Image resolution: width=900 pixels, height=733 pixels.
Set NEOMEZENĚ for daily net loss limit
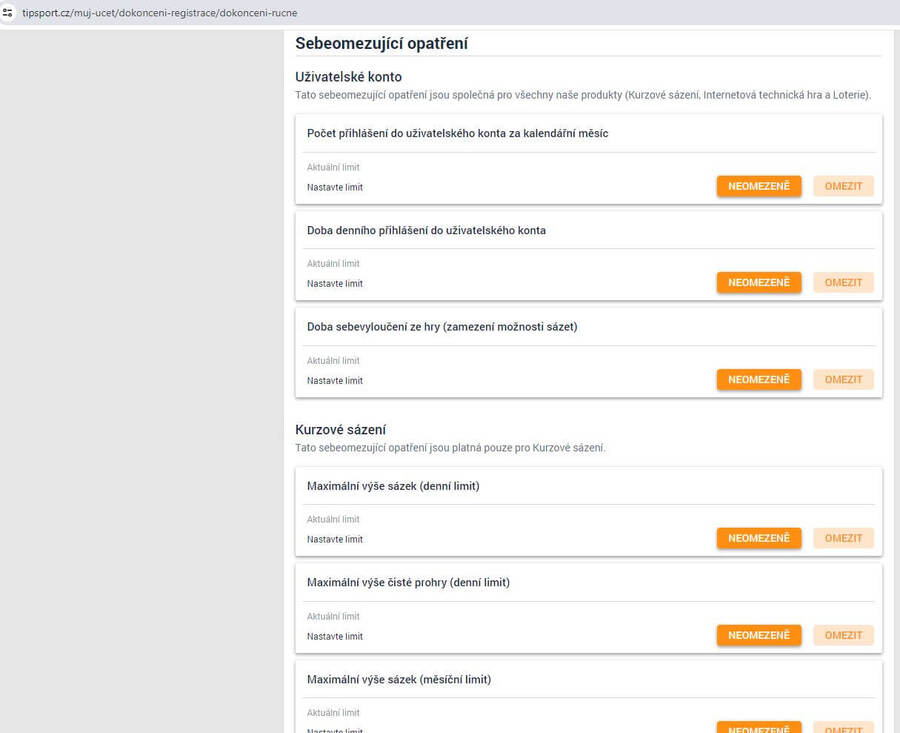pyautogui.click(x=759, y=635)
